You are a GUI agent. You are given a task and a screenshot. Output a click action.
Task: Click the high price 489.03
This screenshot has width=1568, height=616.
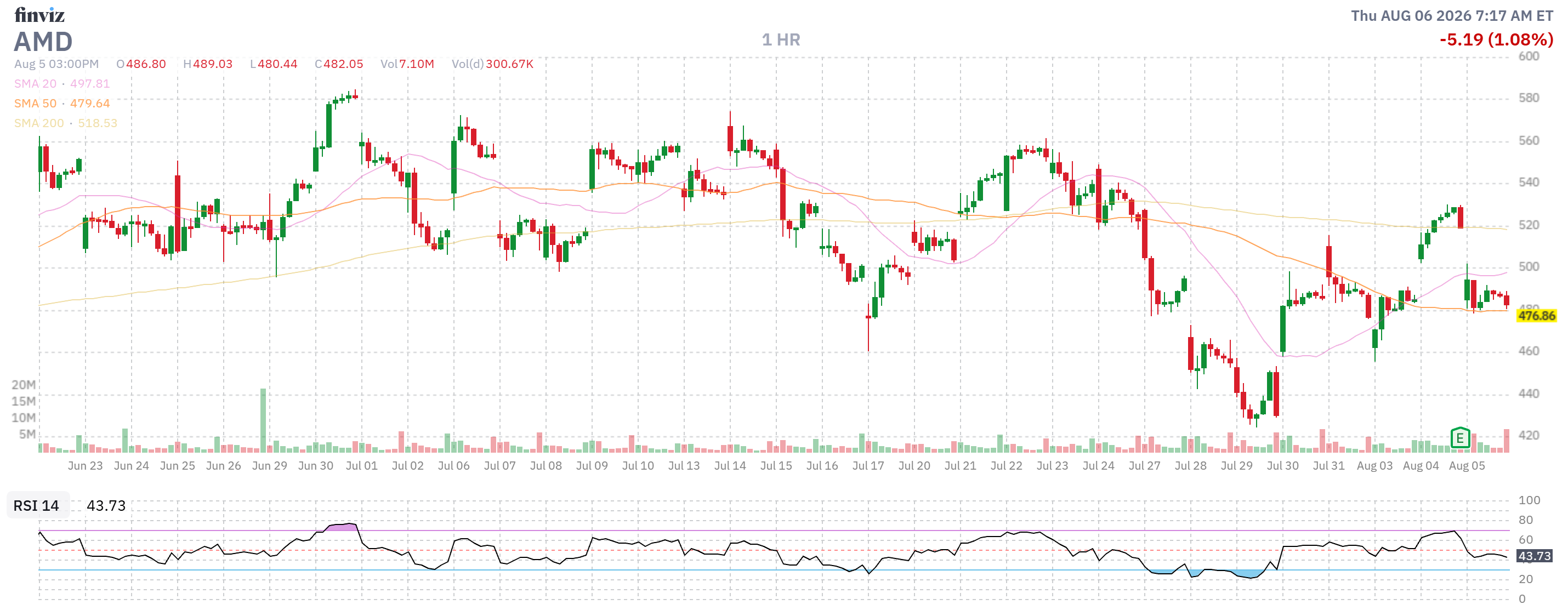(212, 64)
